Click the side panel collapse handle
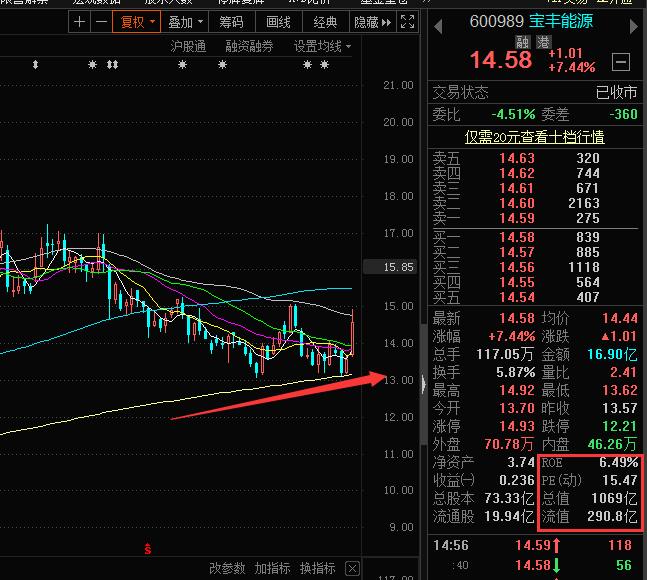This screenshot has height=580, width=647. point(424,384)
